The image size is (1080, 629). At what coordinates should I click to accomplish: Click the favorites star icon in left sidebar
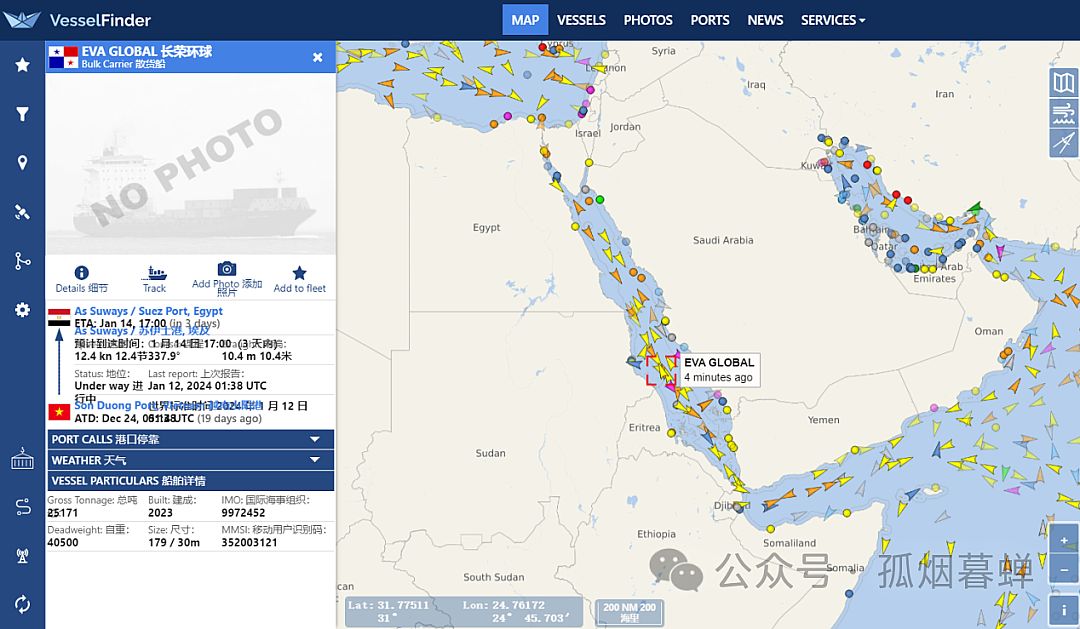tap(22, 65)
